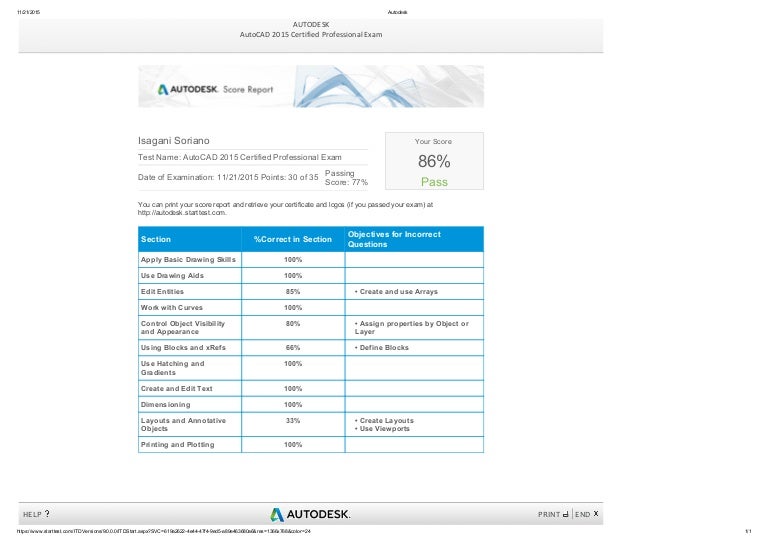Click the %Correct in Section column header

tap(292, 239)
